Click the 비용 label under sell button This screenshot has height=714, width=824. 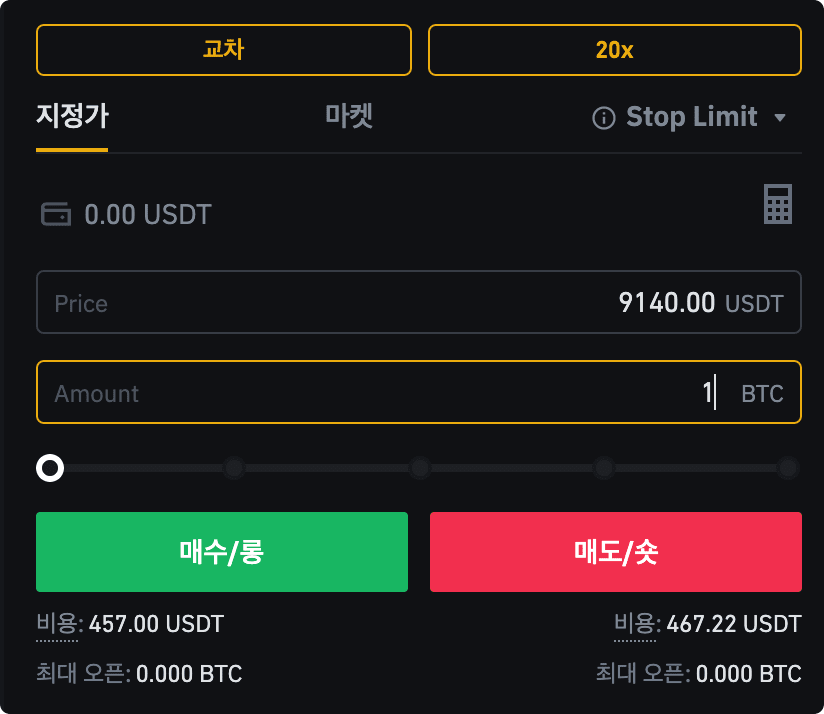635,624
